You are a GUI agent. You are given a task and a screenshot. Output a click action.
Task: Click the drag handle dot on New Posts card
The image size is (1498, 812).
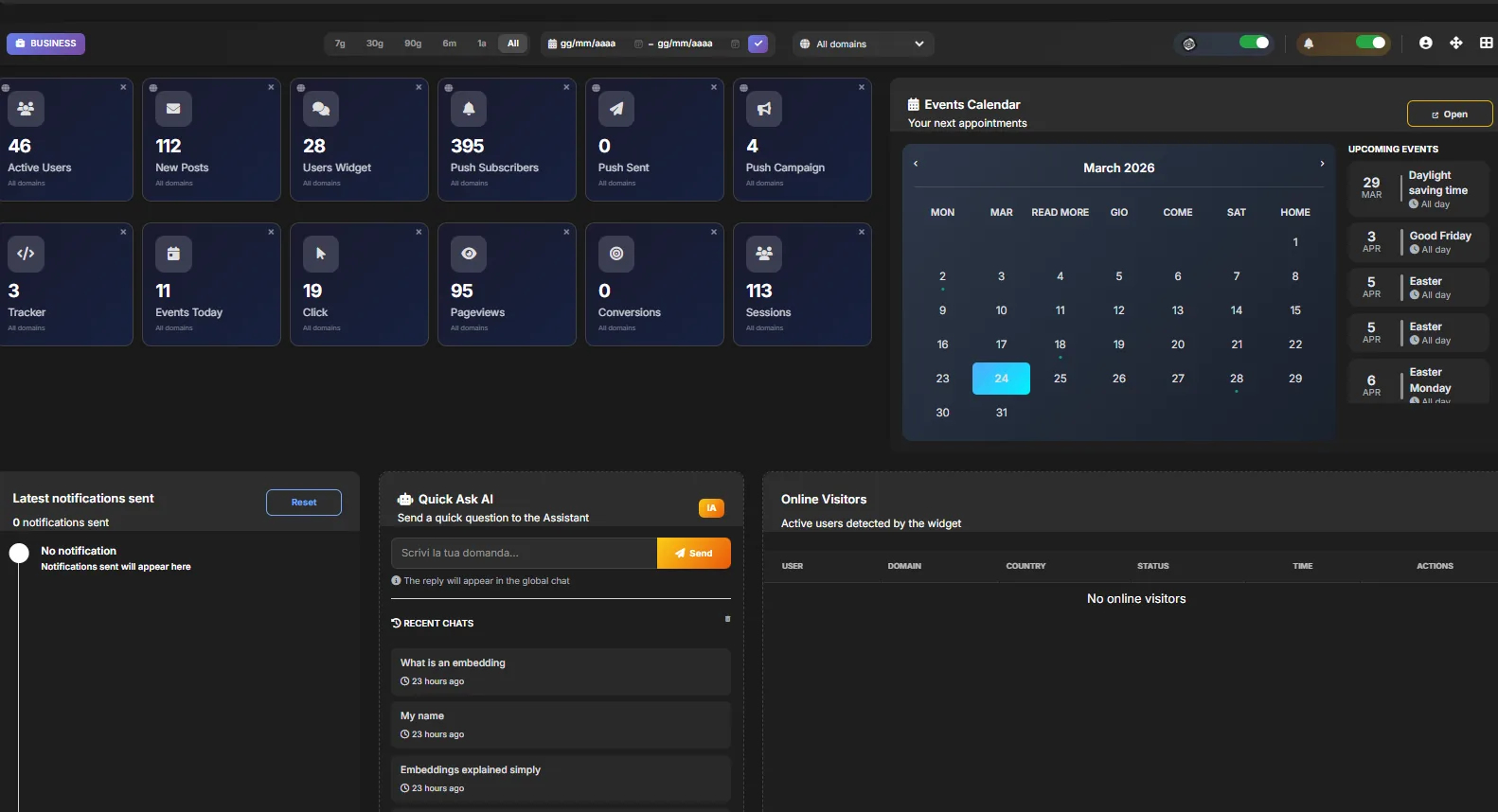[x=152, y=88]
